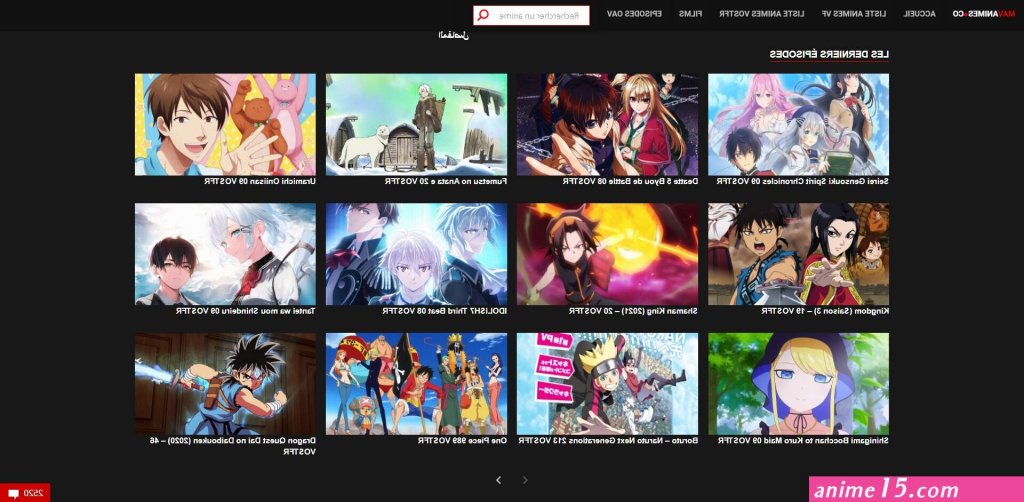Open the Dragon Quest Dai no Daibouken thumbnail
1024x502 pixels.
225,384
